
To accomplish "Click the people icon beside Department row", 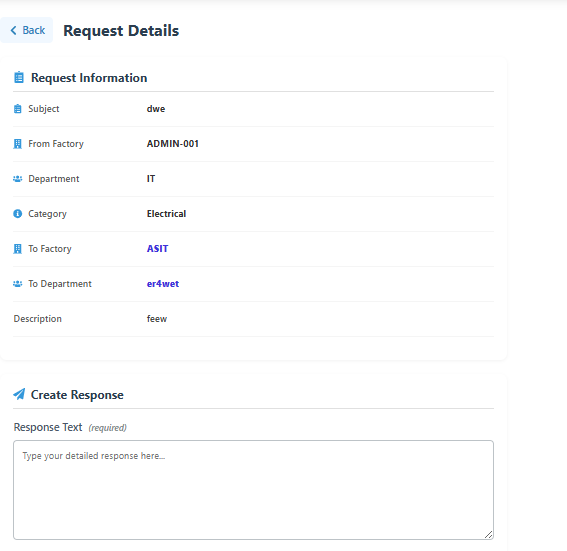I will click(17, 179).
